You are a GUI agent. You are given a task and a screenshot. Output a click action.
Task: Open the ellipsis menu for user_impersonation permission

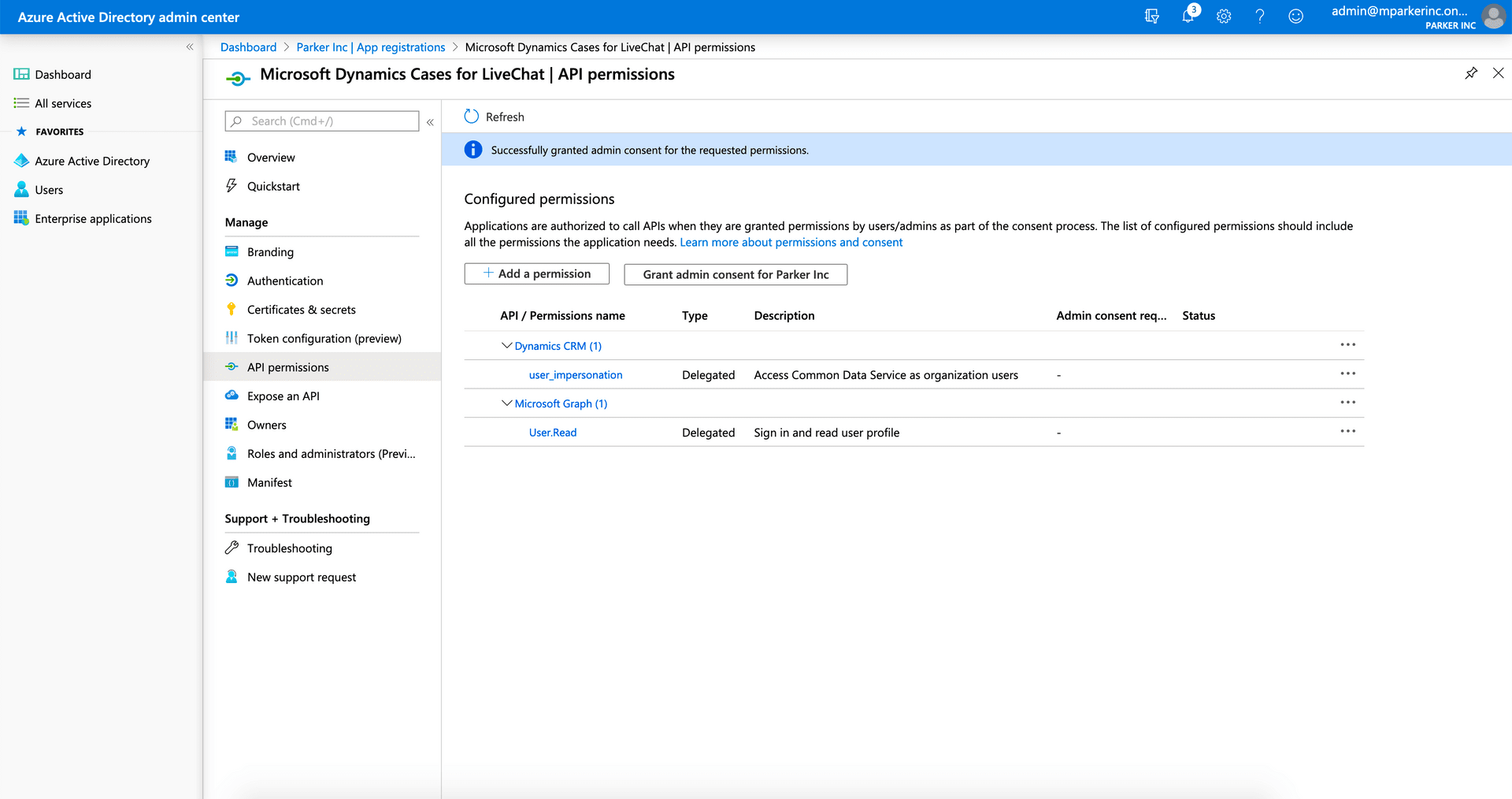1347,373
